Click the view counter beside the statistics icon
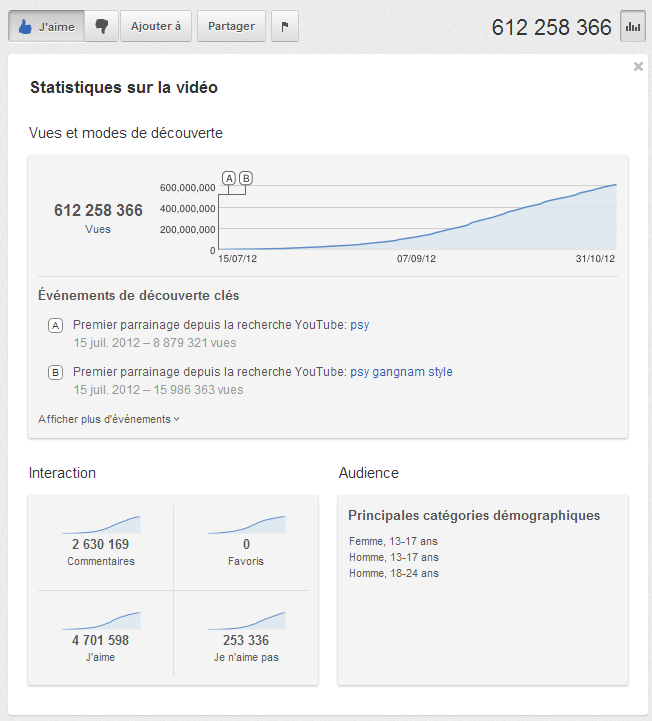Image resolution: width=652 pixels, height=721 pixels. [x=552, y=27]
